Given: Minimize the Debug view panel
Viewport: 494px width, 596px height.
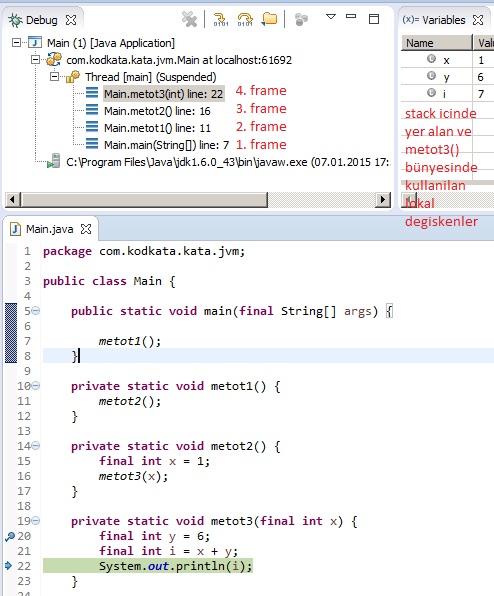Looking at the screenshot, I should 351,16.
